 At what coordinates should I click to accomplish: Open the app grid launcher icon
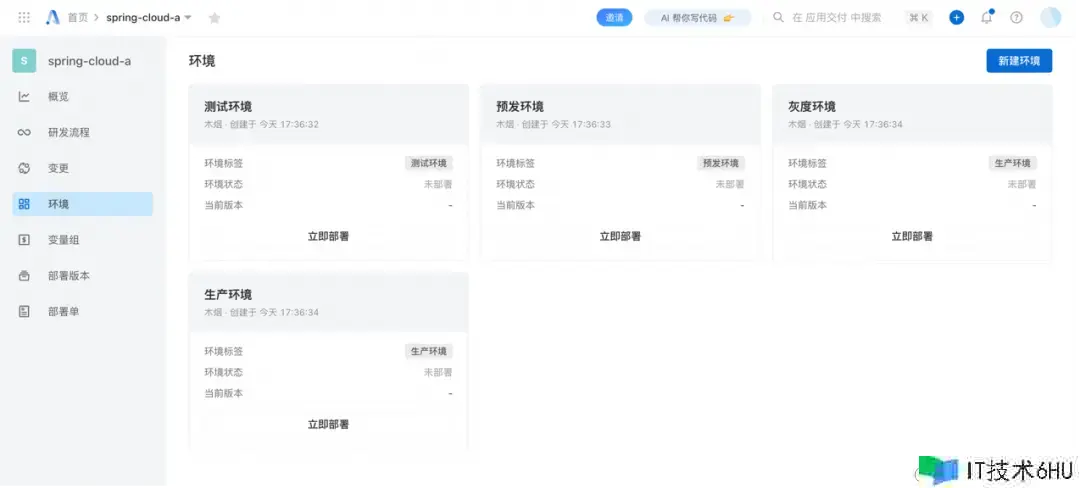(x=24, y=18)
